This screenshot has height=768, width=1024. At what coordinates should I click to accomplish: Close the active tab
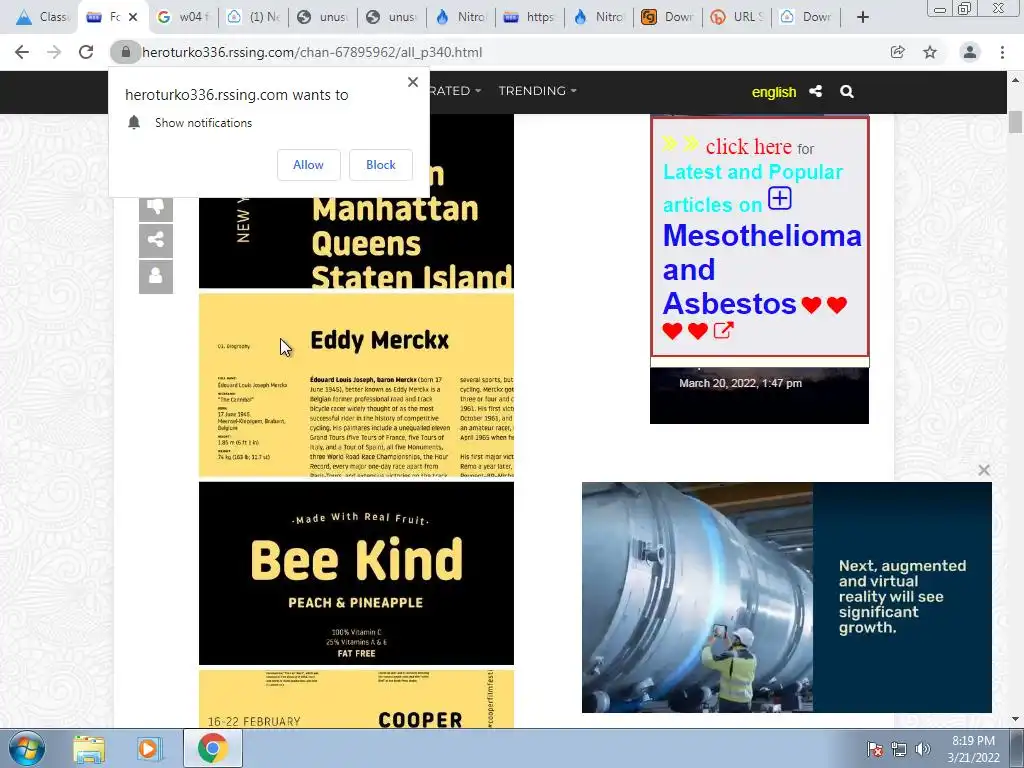(133, 17)
